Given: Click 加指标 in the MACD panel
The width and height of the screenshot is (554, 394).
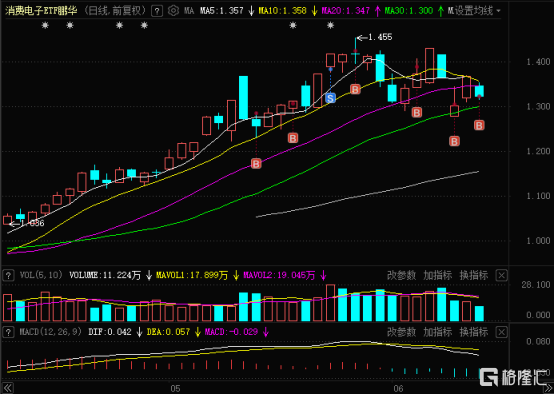Looking at the screenshot, I should (438, 332).
